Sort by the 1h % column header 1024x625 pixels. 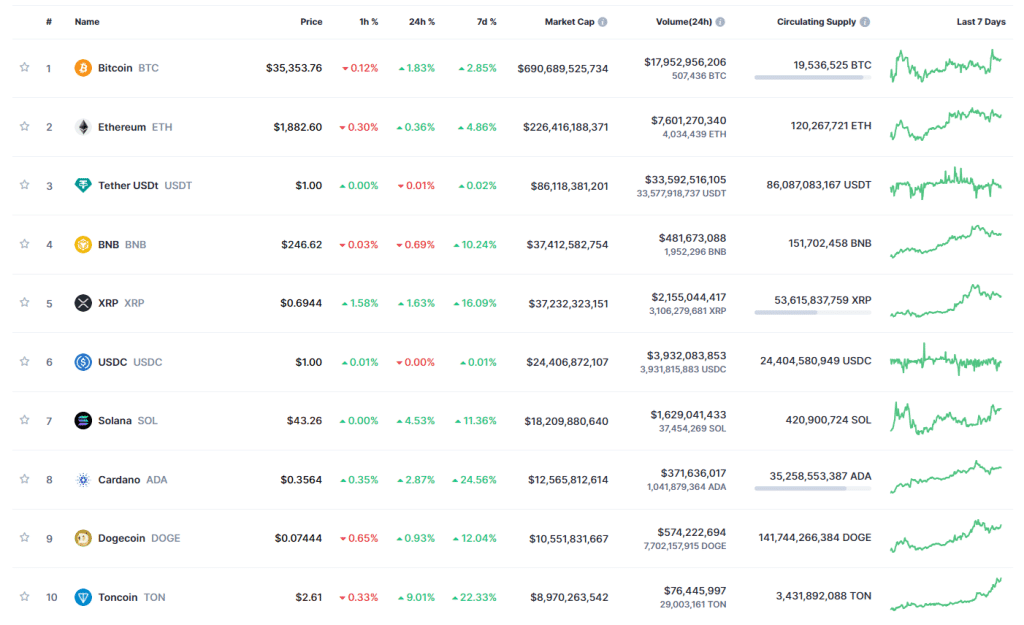368,22
